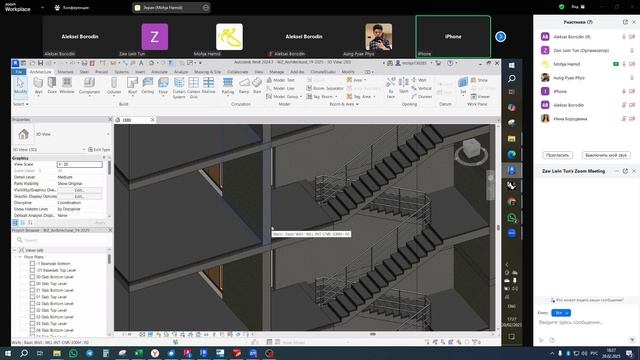Open the Model Group dropdown
Screen dimensions: 640x360
[301, 97]
